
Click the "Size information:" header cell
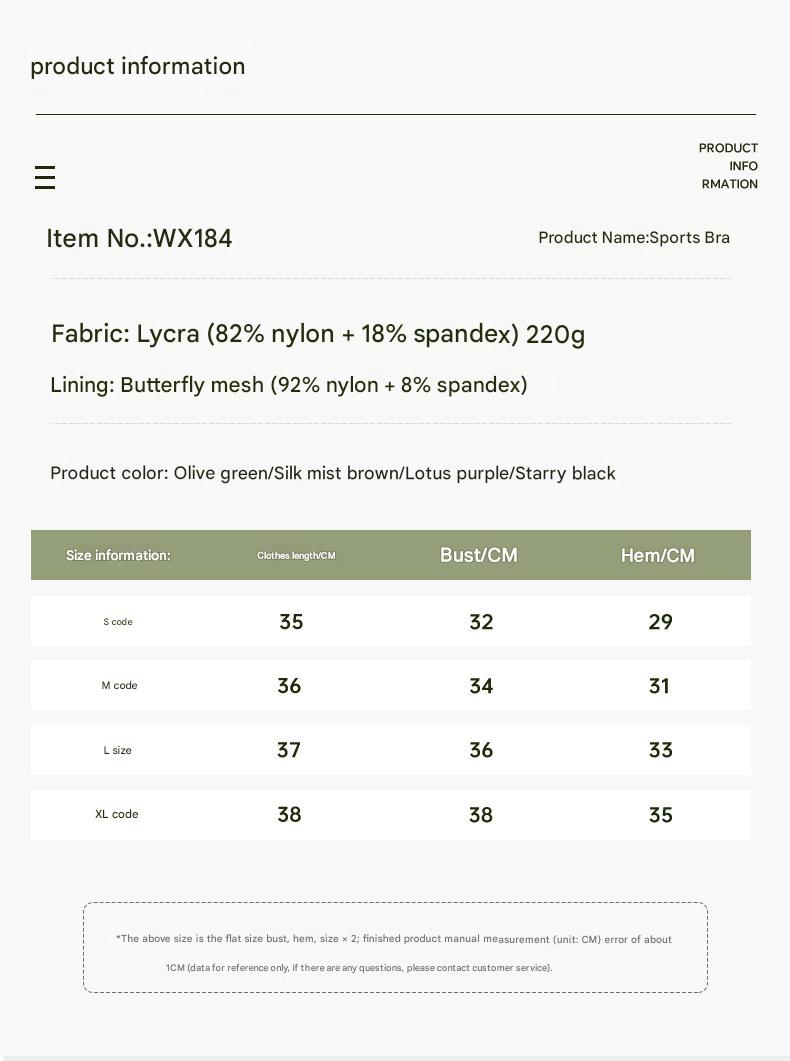118,555
